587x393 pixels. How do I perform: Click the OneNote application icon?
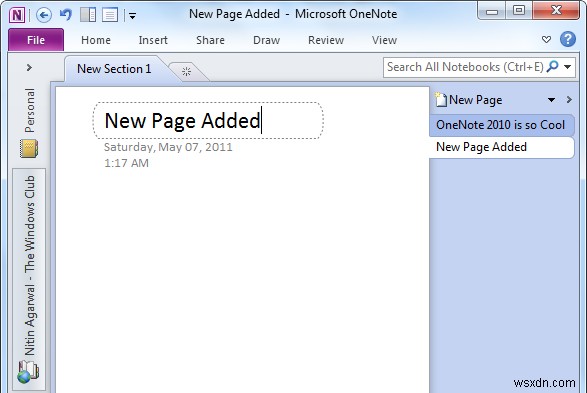pos(17,15)
